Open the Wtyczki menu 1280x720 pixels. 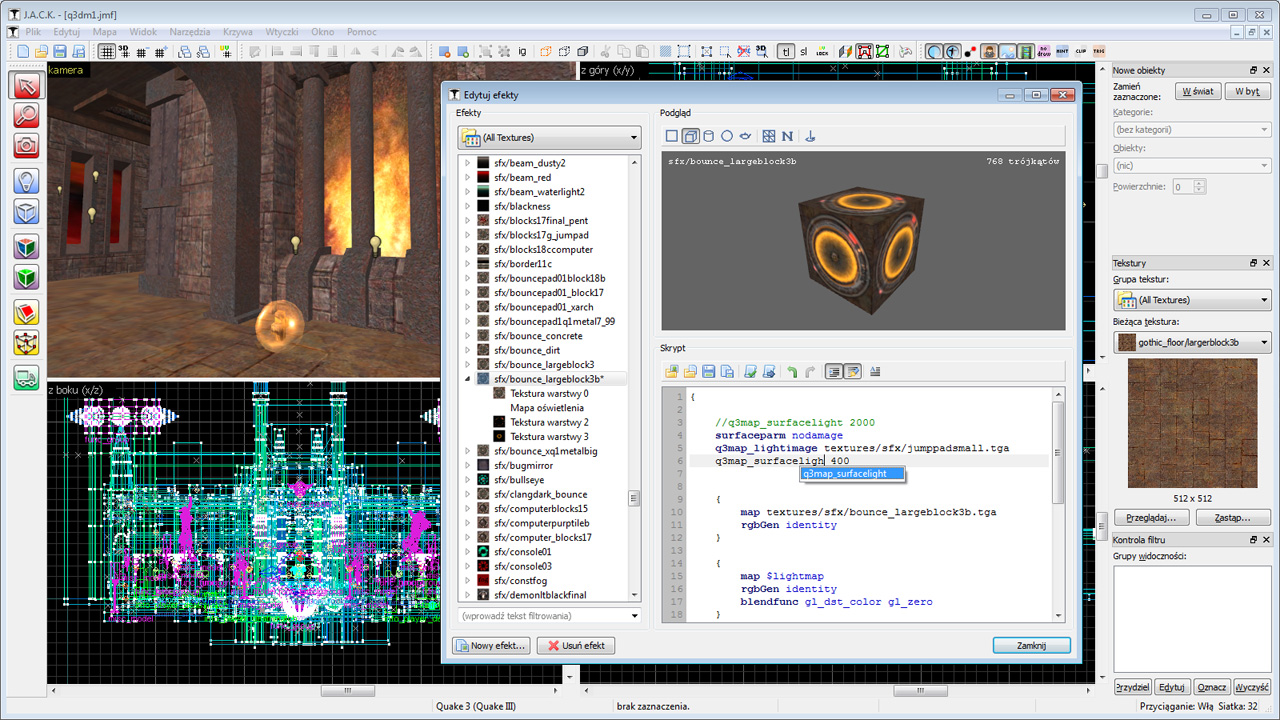(283, 32)
